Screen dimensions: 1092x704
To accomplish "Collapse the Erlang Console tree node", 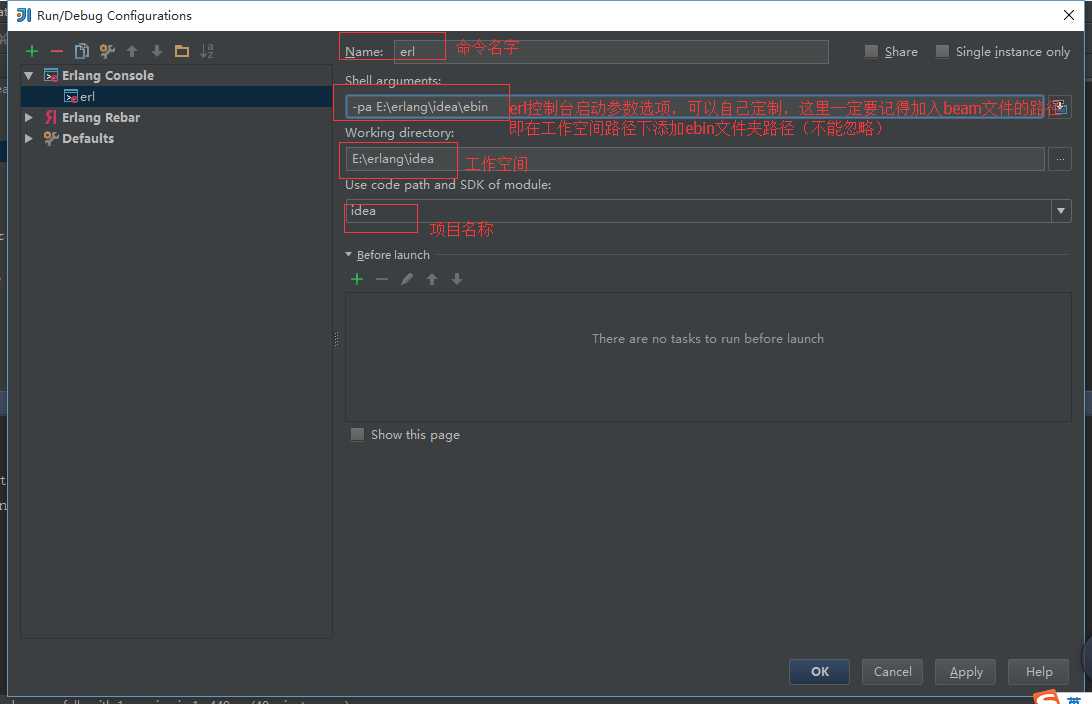I will [x=29, y=75].
